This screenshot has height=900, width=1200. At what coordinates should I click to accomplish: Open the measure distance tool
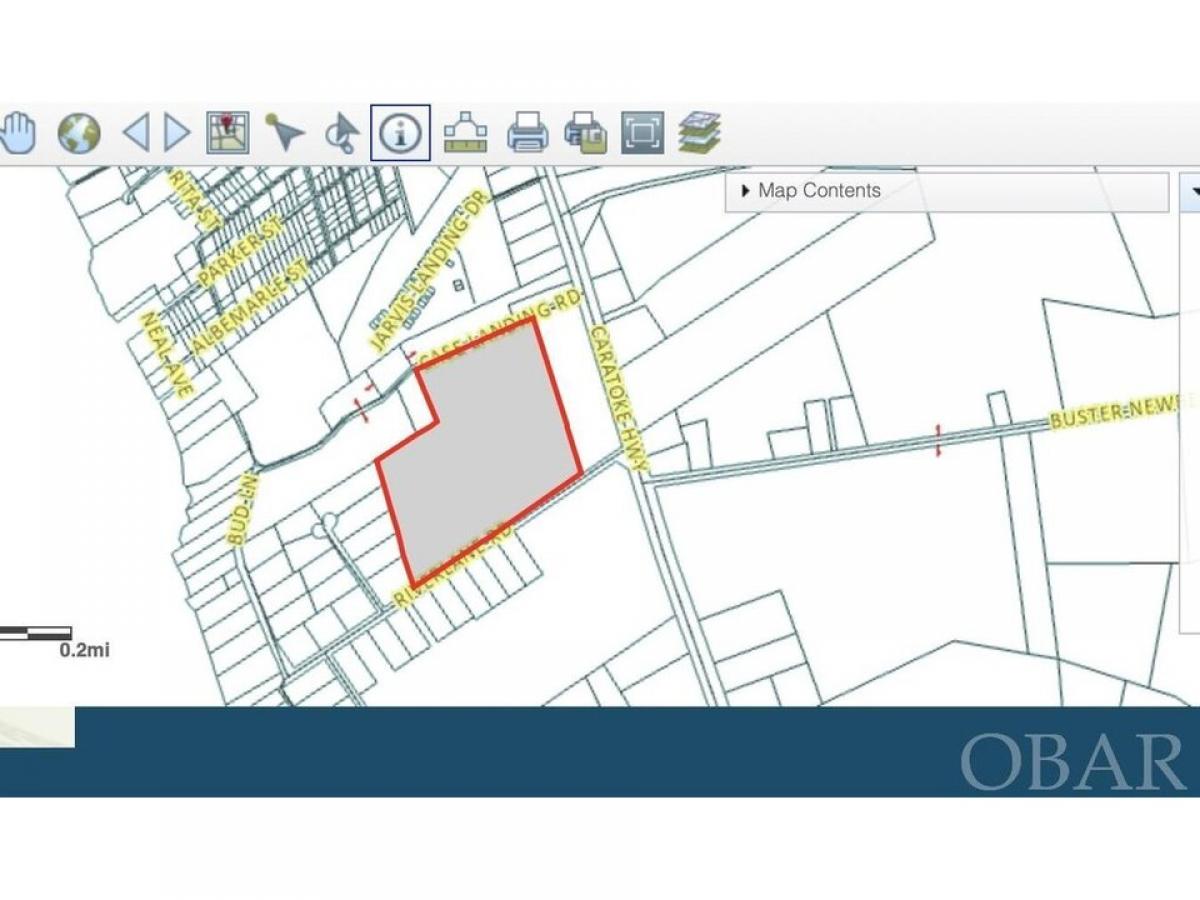465,133
